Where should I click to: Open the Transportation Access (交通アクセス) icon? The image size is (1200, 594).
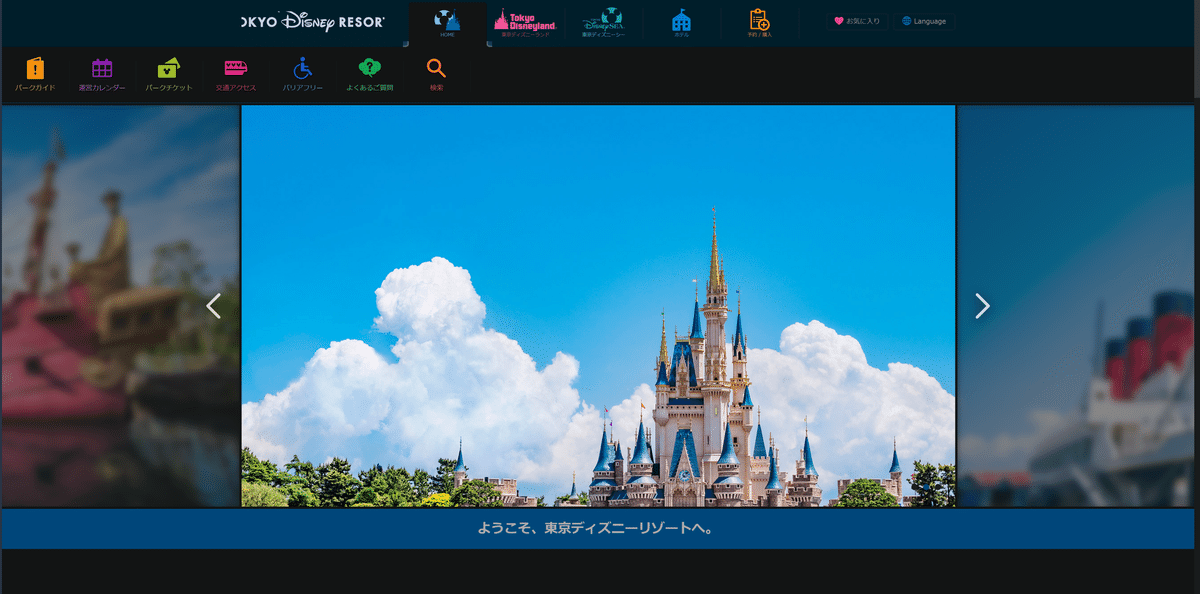point(236,75)
